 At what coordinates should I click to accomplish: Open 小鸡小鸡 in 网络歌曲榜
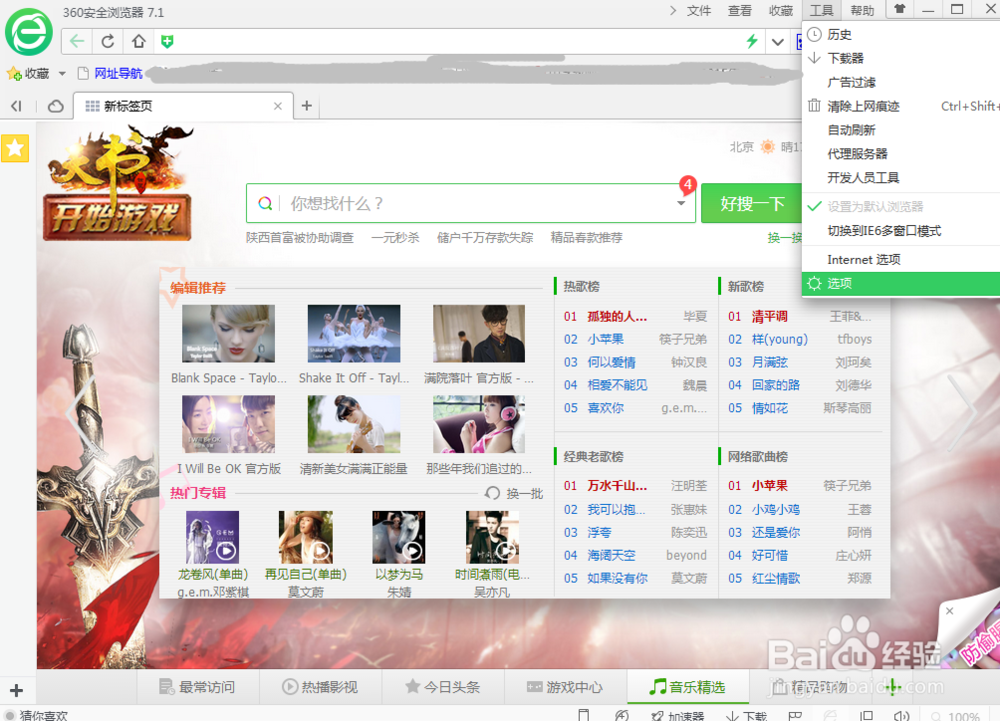[776, 509]
